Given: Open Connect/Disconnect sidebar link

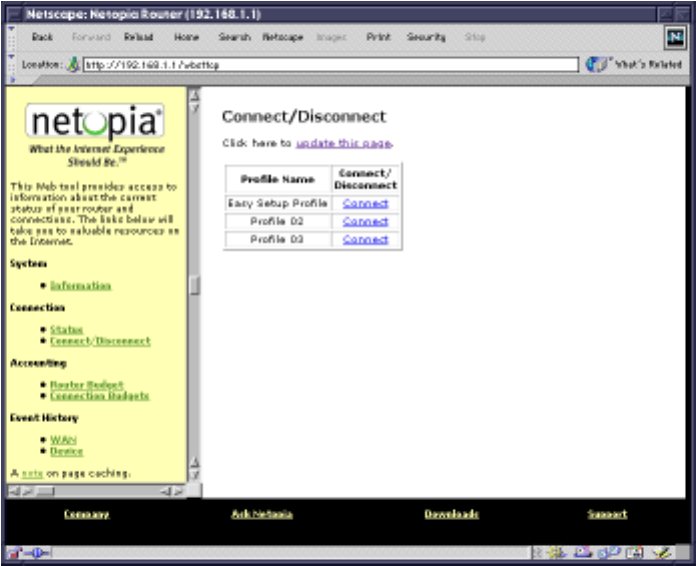Looking at the screenshot, I should click(x=100, y=341).
